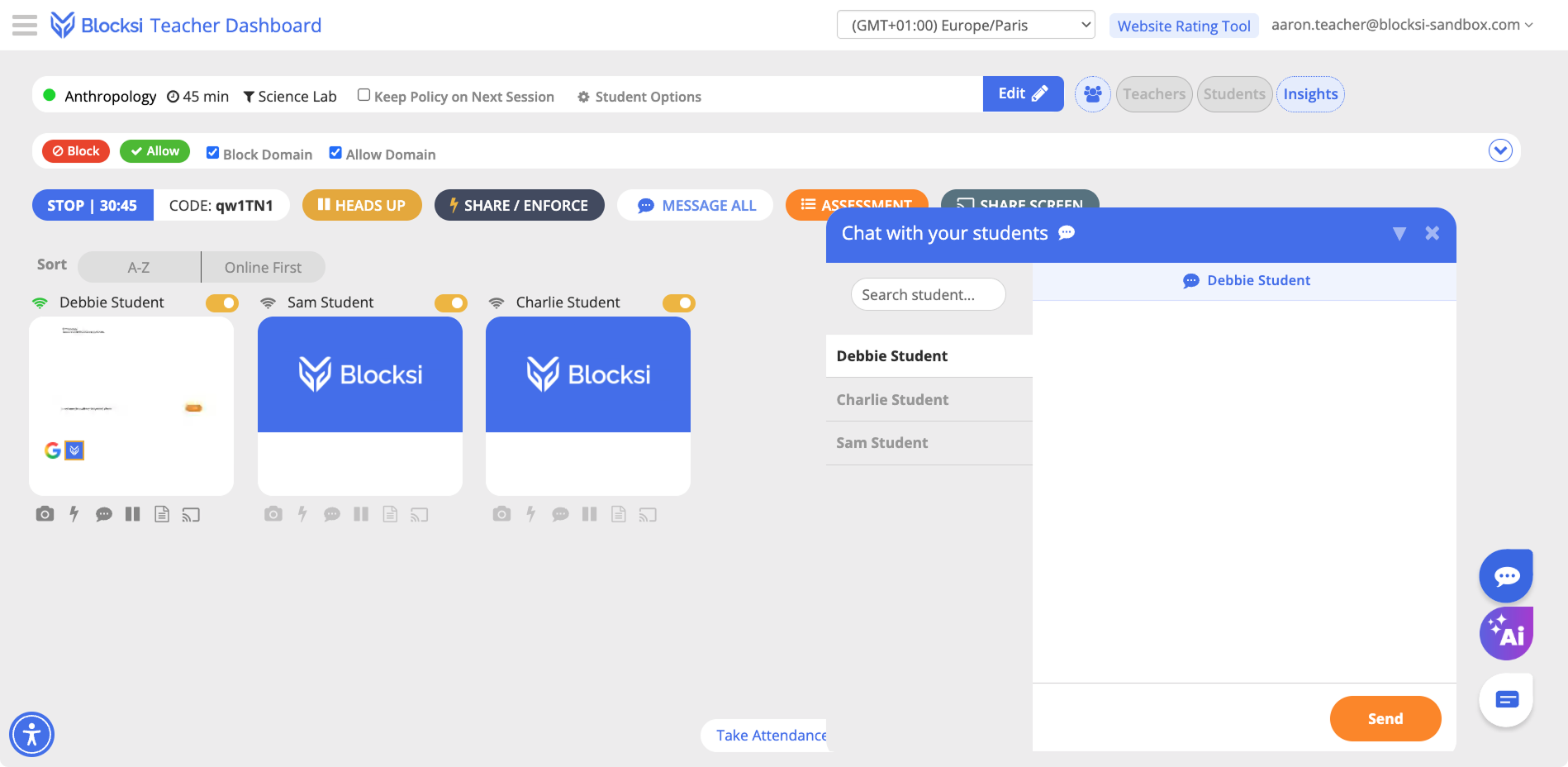
Task: Click chat bubble icon under Charlie Student
Action: (560, 514)
